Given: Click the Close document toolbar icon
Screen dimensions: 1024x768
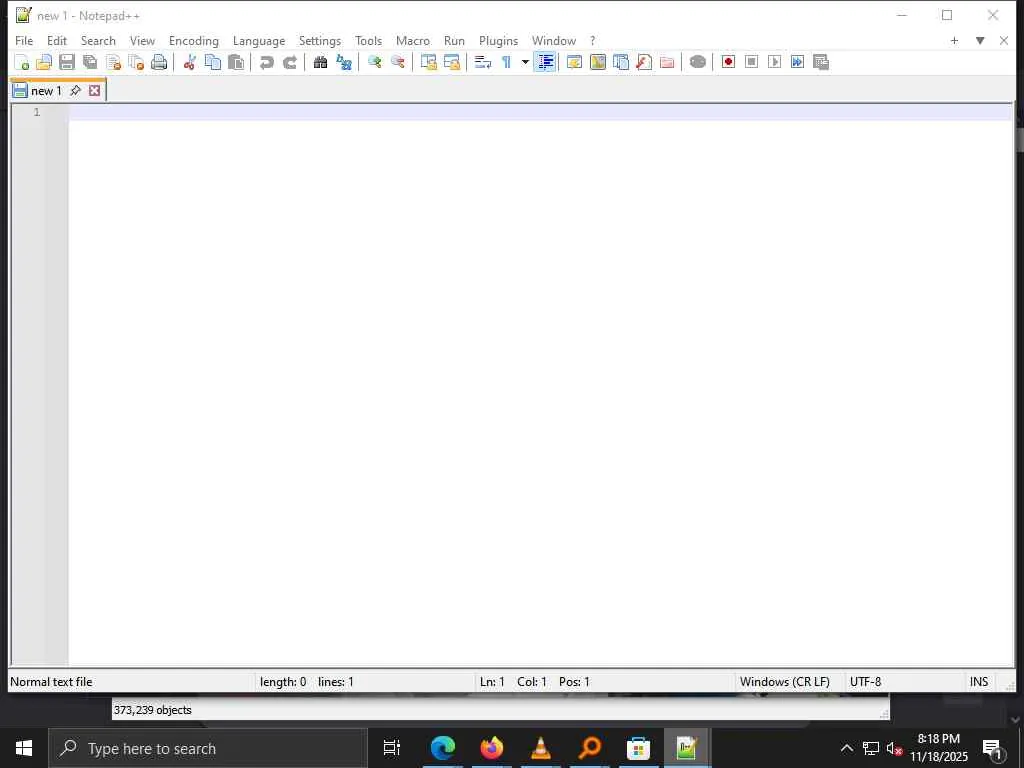Looking at the screenshot, I should coord(113,62).
